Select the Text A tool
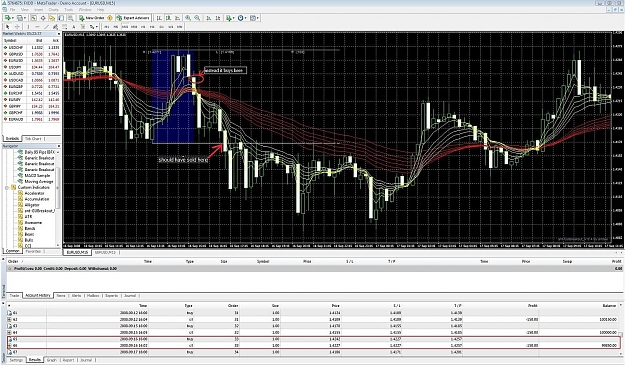 [x=73, y=27]
